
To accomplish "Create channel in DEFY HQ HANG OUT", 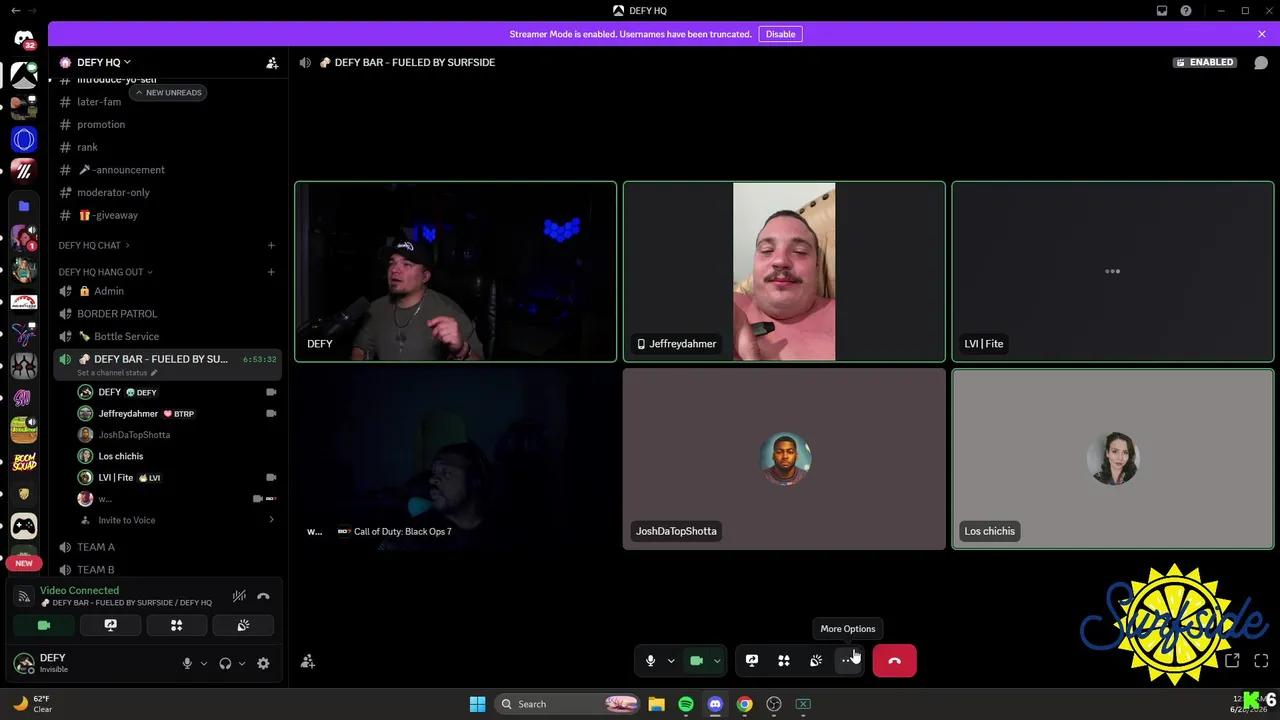I will point(271,272).
